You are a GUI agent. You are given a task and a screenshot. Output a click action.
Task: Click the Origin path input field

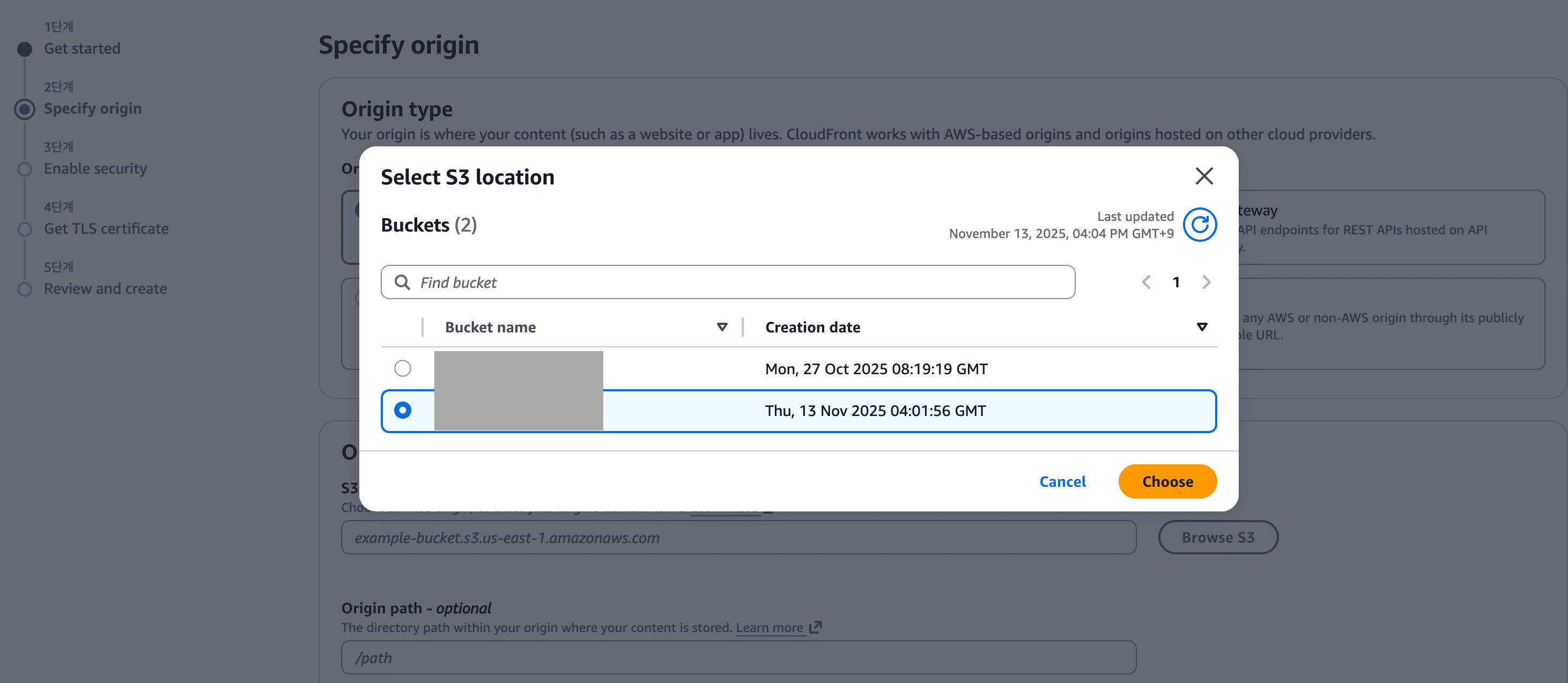click(738, 657)
